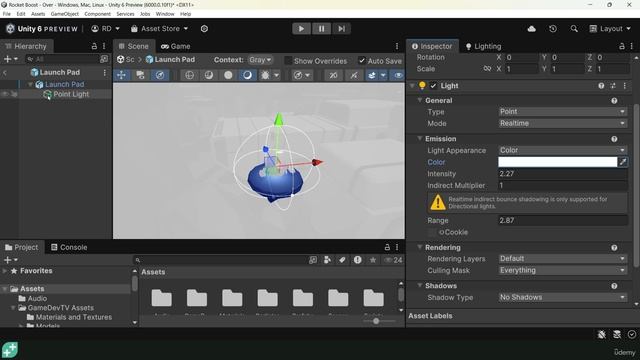Enable the Show Overrides checkbox
The height and width of the screenshot is (360, 640).
tap(288, 60)
